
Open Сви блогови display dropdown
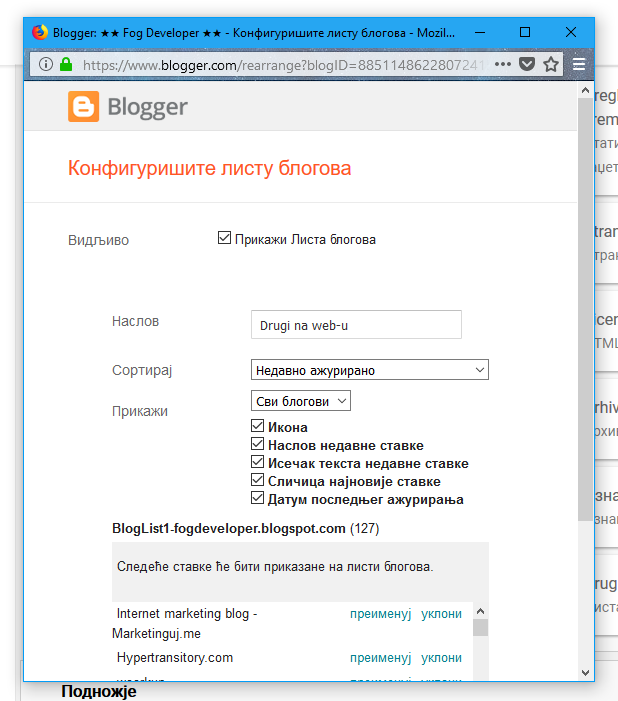click(x=301, y=401)
